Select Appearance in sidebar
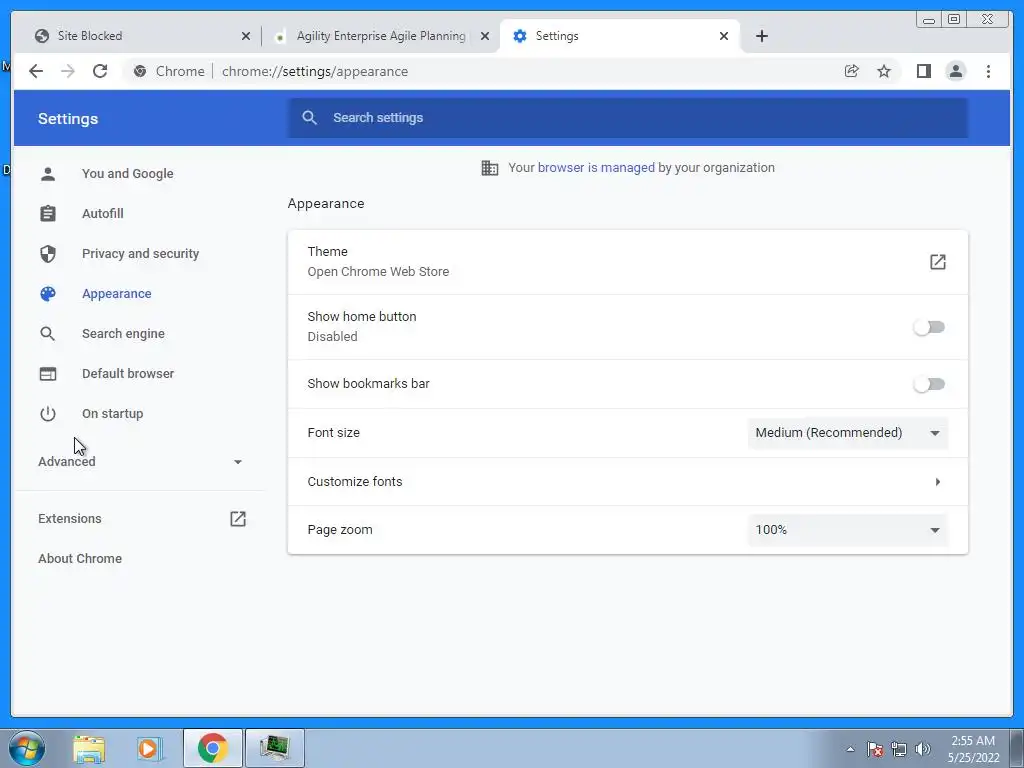This screenshot has width=1024, height=768. pyautogui.click(x=116, y=294)
